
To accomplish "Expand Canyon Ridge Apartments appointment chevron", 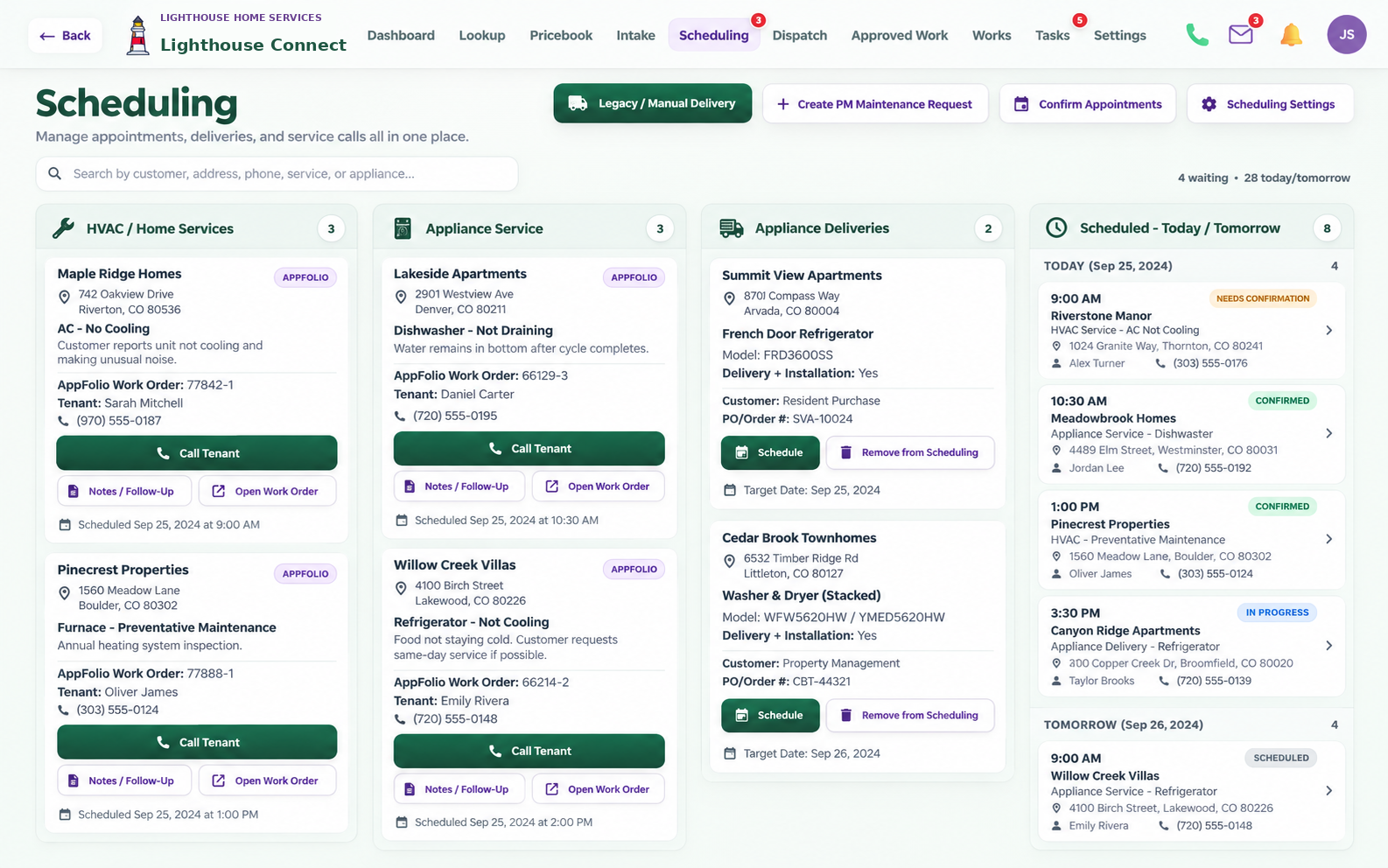I will tap(1328, 646).
